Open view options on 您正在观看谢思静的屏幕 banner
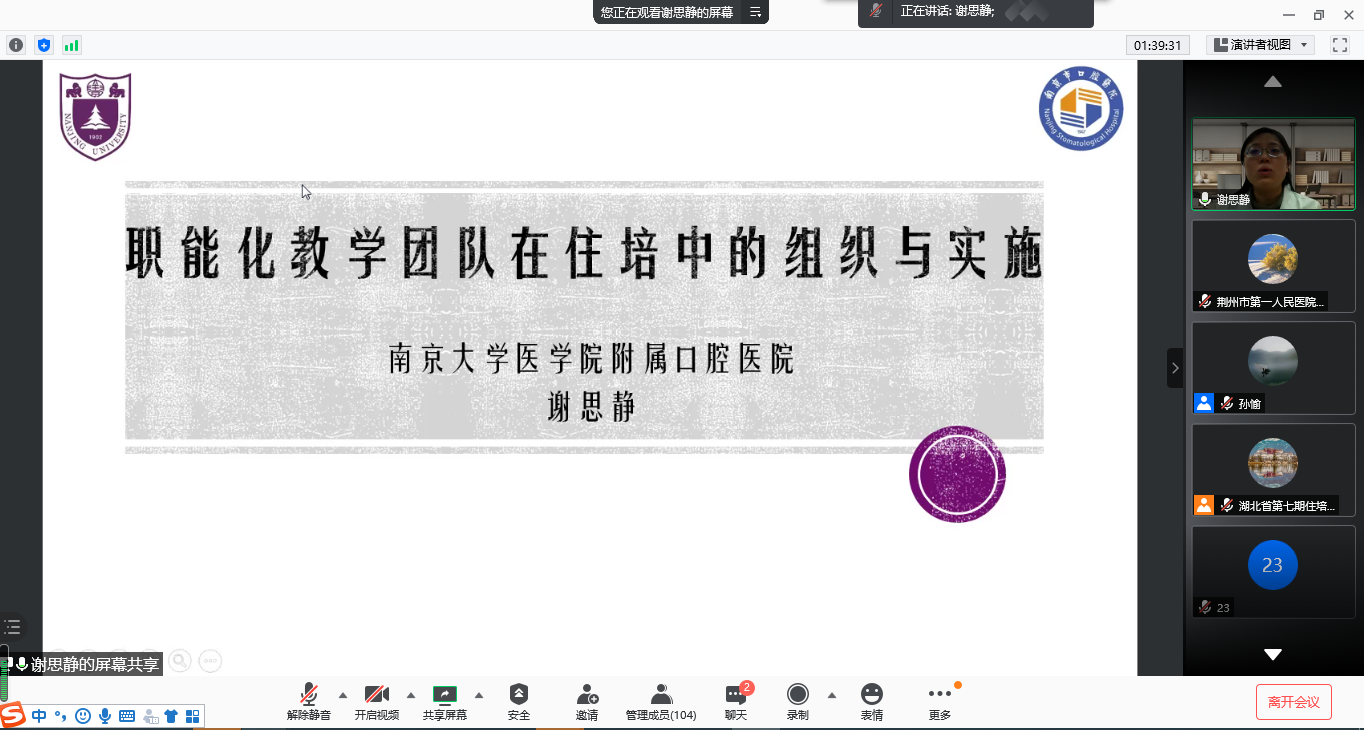The height and width of the screenshot is (730, 1364). pos(756,12)
